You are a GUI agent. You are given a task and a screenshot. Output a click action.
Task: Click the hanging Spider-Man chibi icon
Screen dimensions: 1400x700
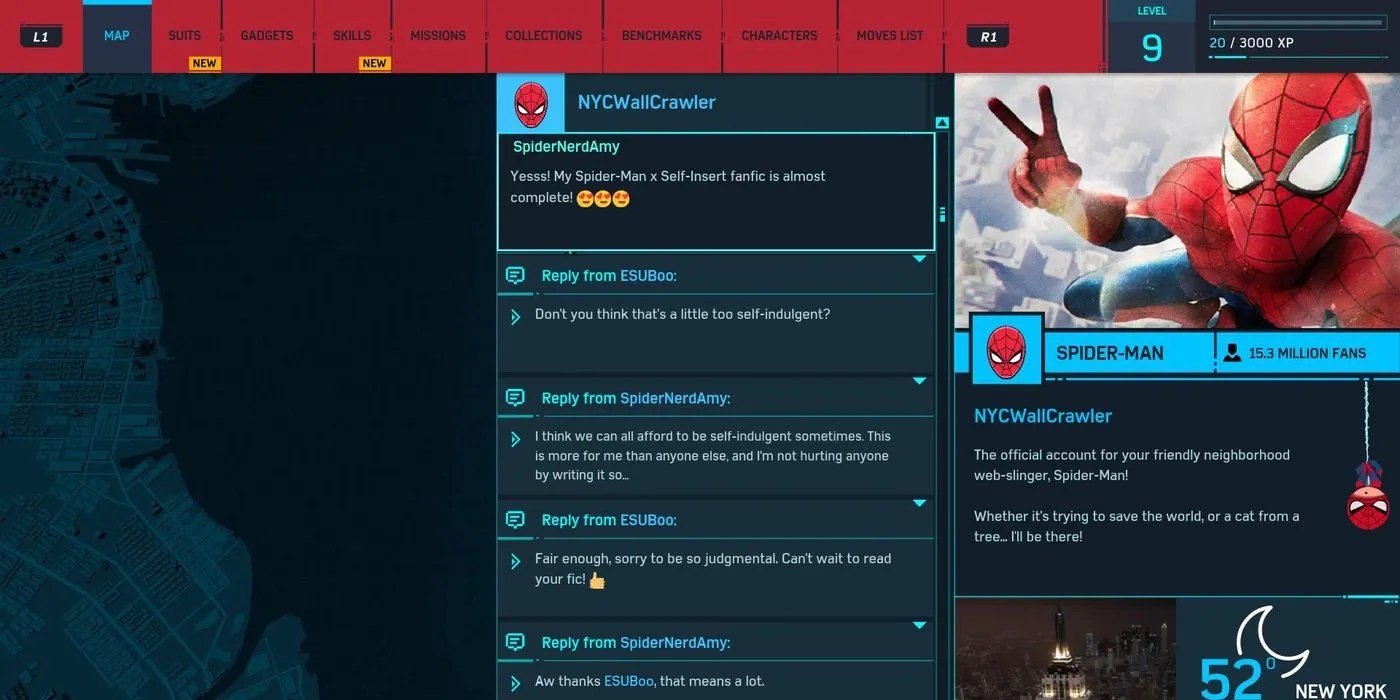1366,495
